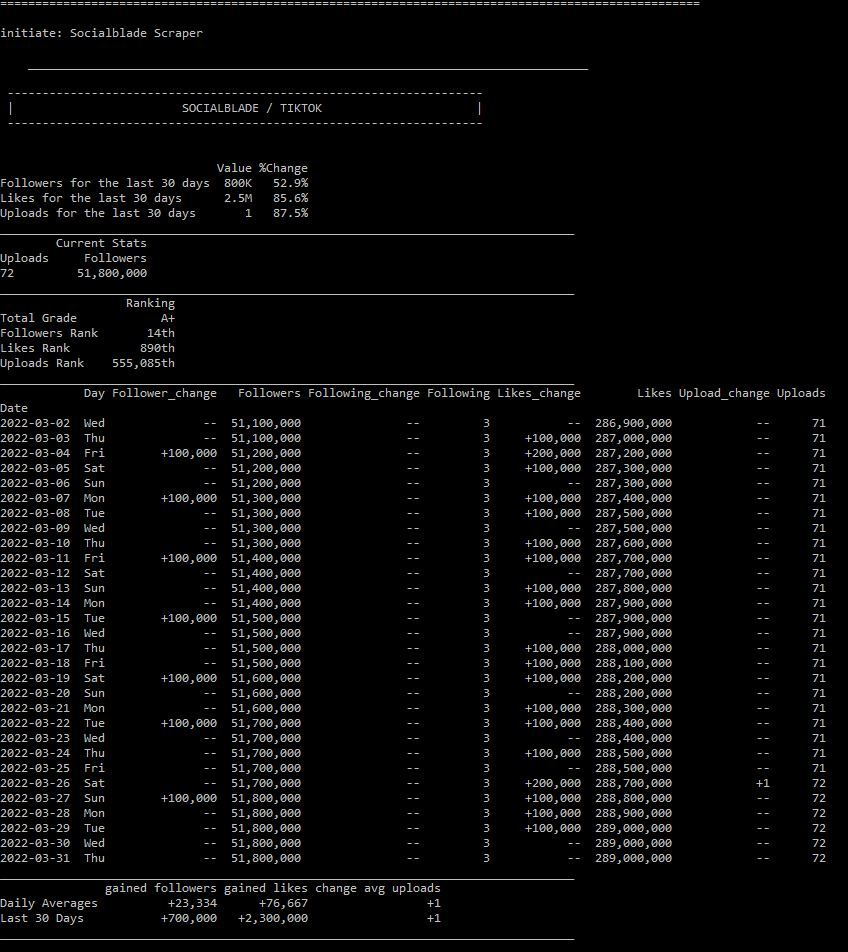Click the Likes Rank '890th' value

pyautogui.click(x=157, y=348)
